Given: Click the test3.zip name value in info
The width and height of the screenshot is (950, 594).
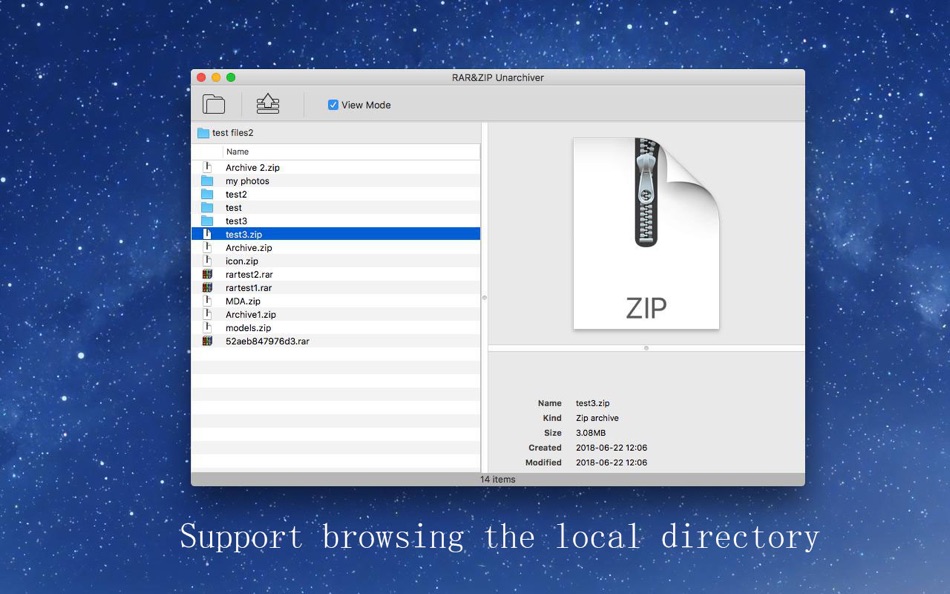Looking at the screenshot, I should [593, 403].
